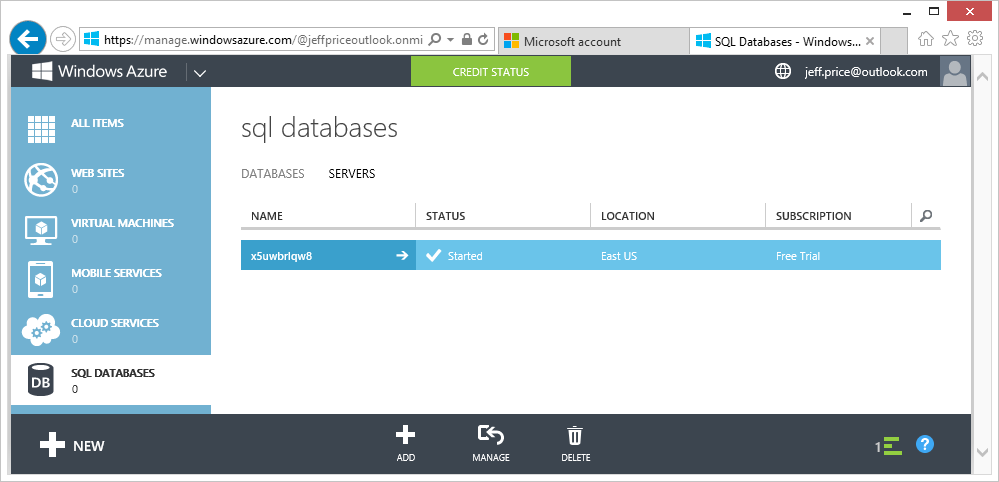Click the table search magnifier icon

[926, 216]
